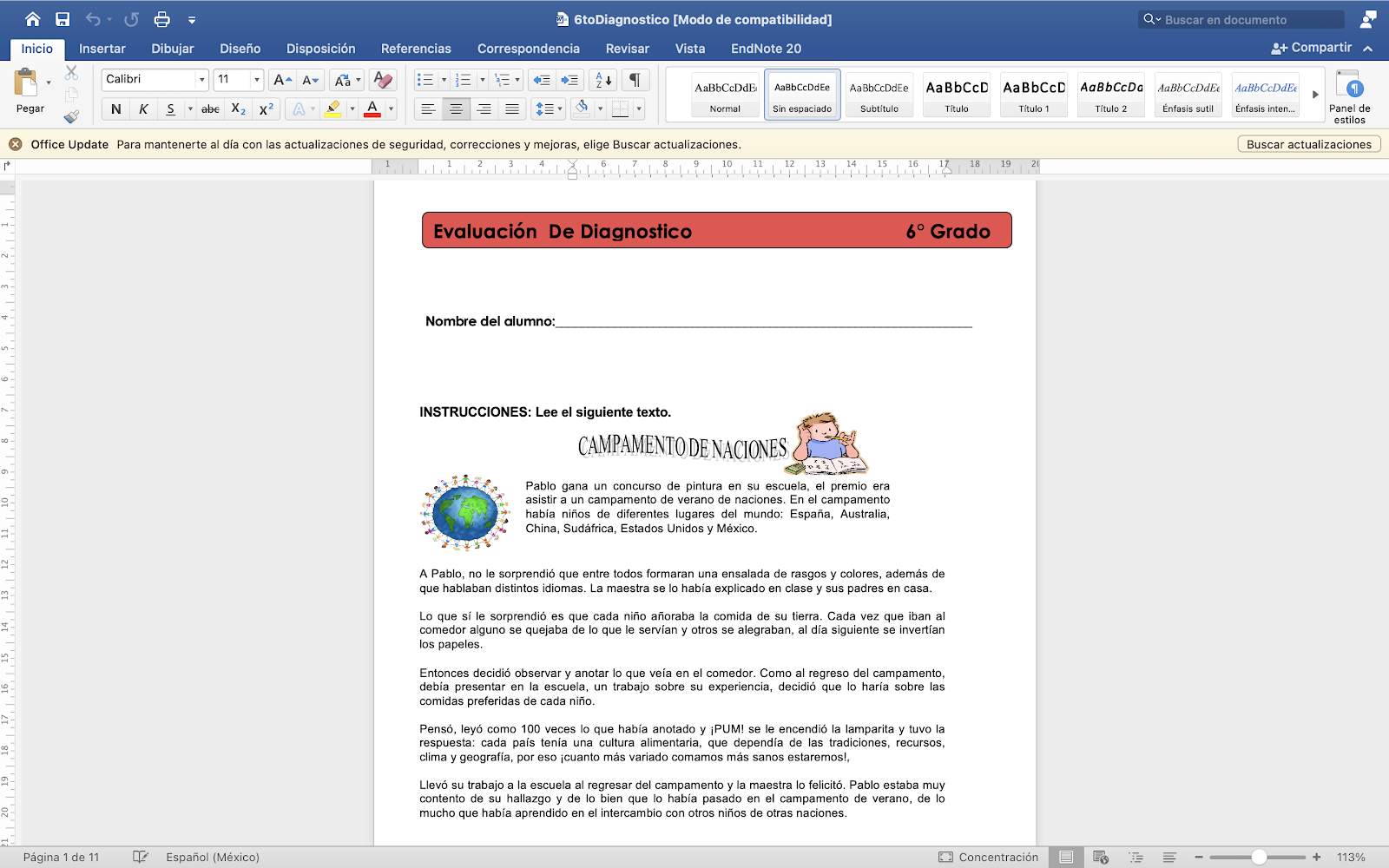1389x868 pixels.
Task: Apply red font color swatch
Action: click(x=372, y=108)
